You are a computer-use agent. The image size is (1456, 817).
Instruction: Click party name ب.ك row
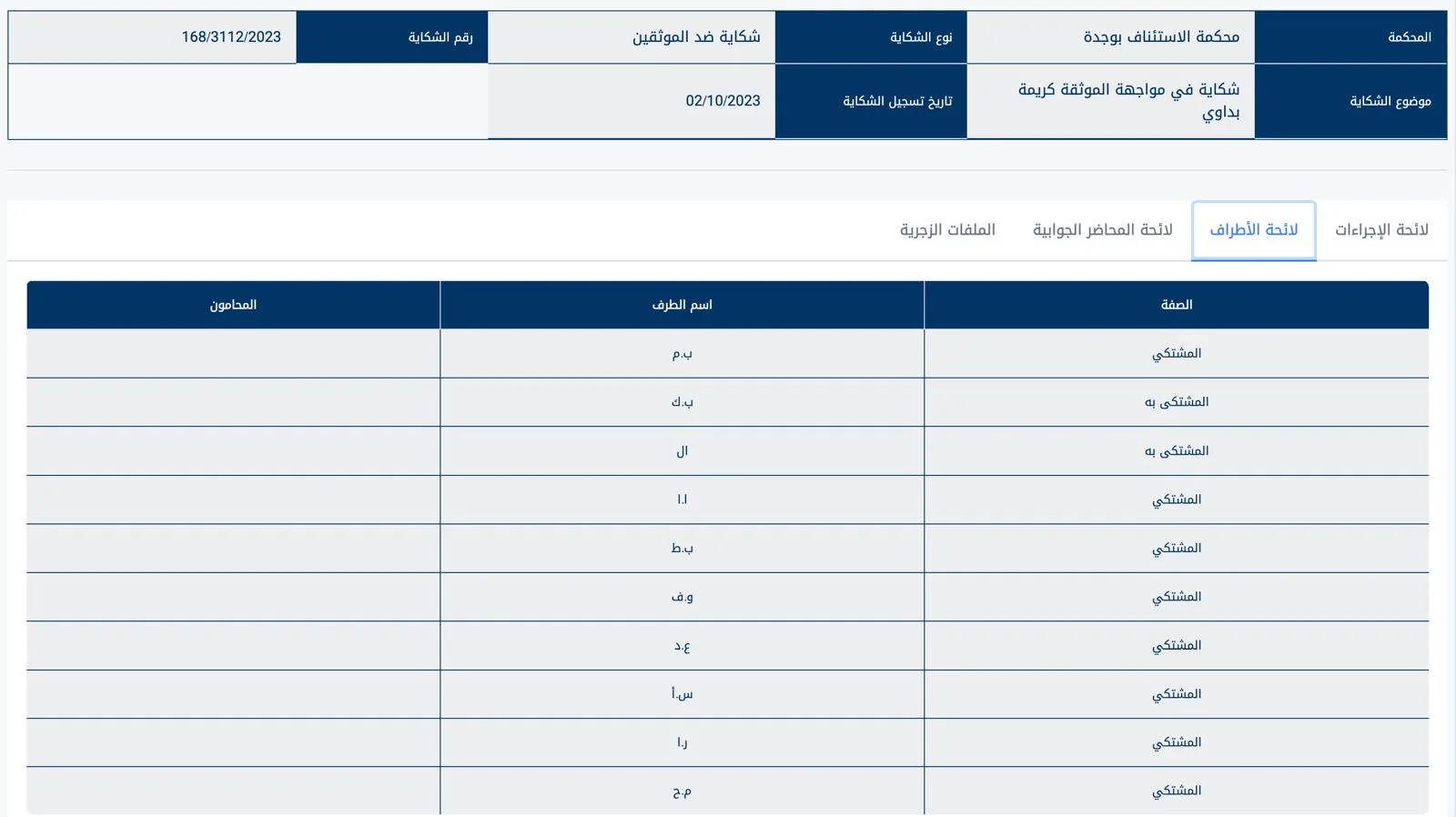(x=682, y=402)
